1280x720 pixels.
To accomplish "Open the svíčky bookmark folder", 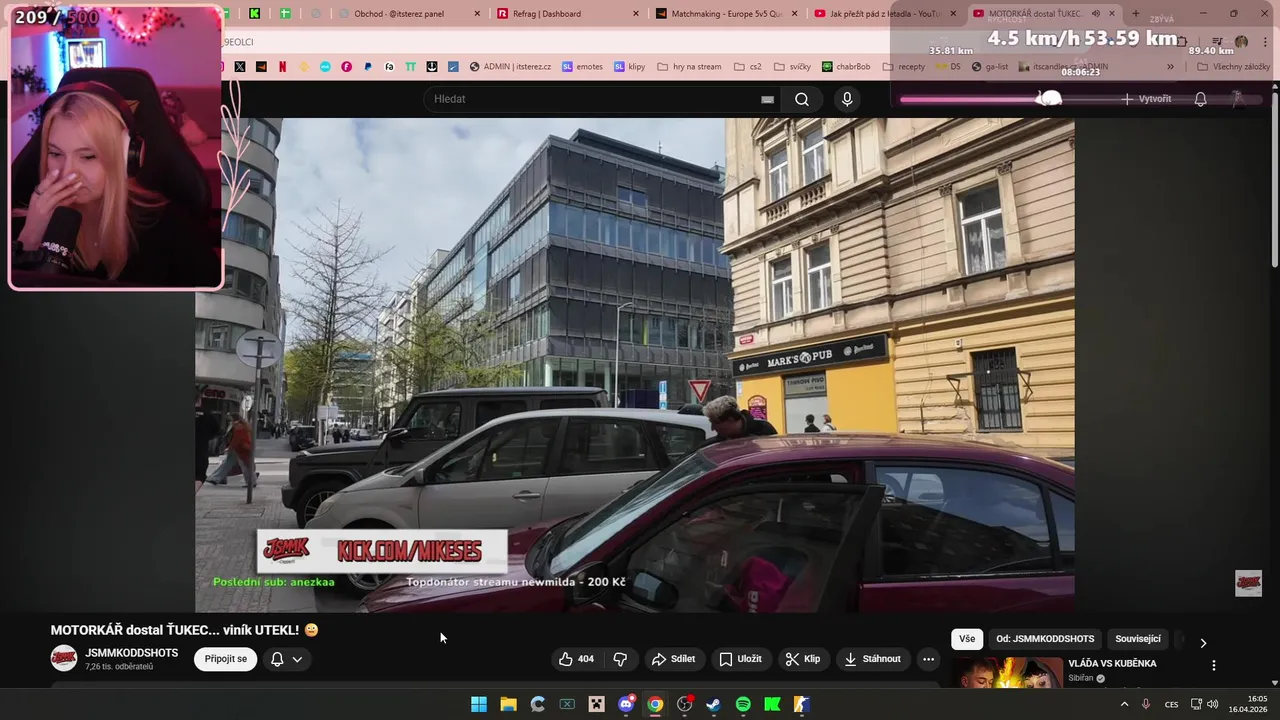I will tap(792, 67).
